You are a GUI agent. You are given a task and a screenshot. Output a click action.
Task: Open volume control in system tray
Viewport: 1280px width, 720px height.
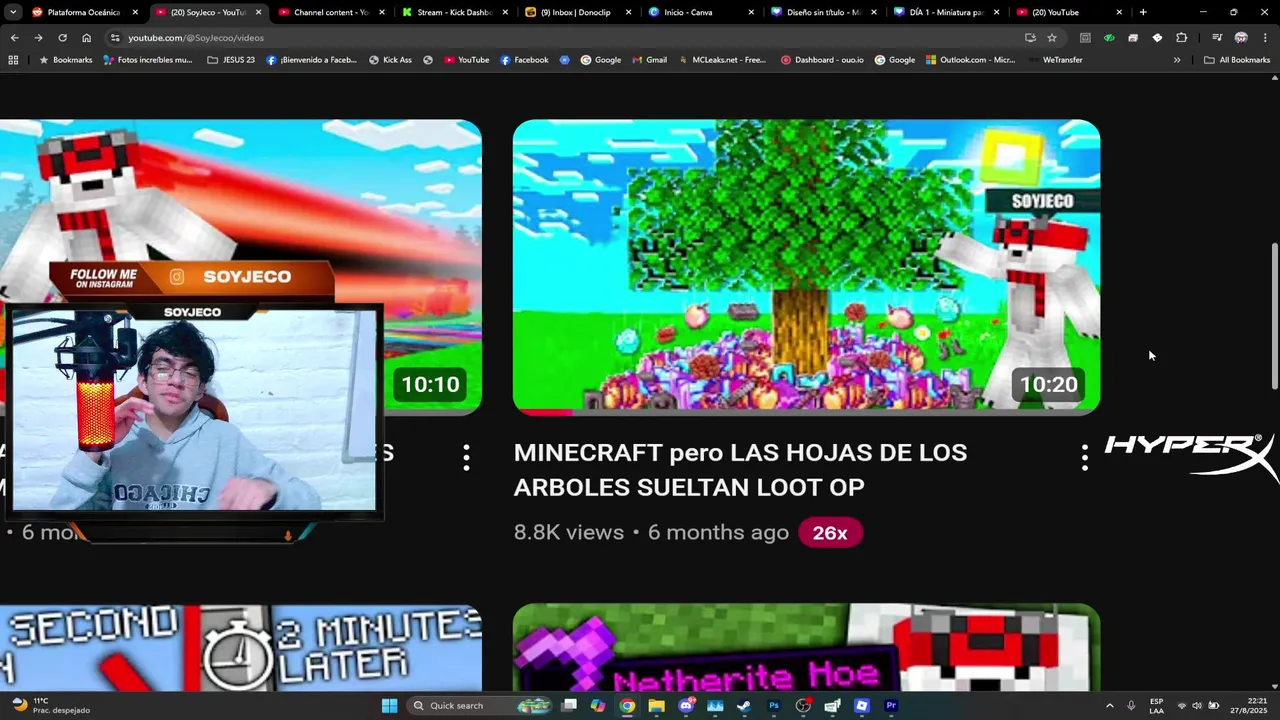pyautogui.click(x=1197, y=705)
